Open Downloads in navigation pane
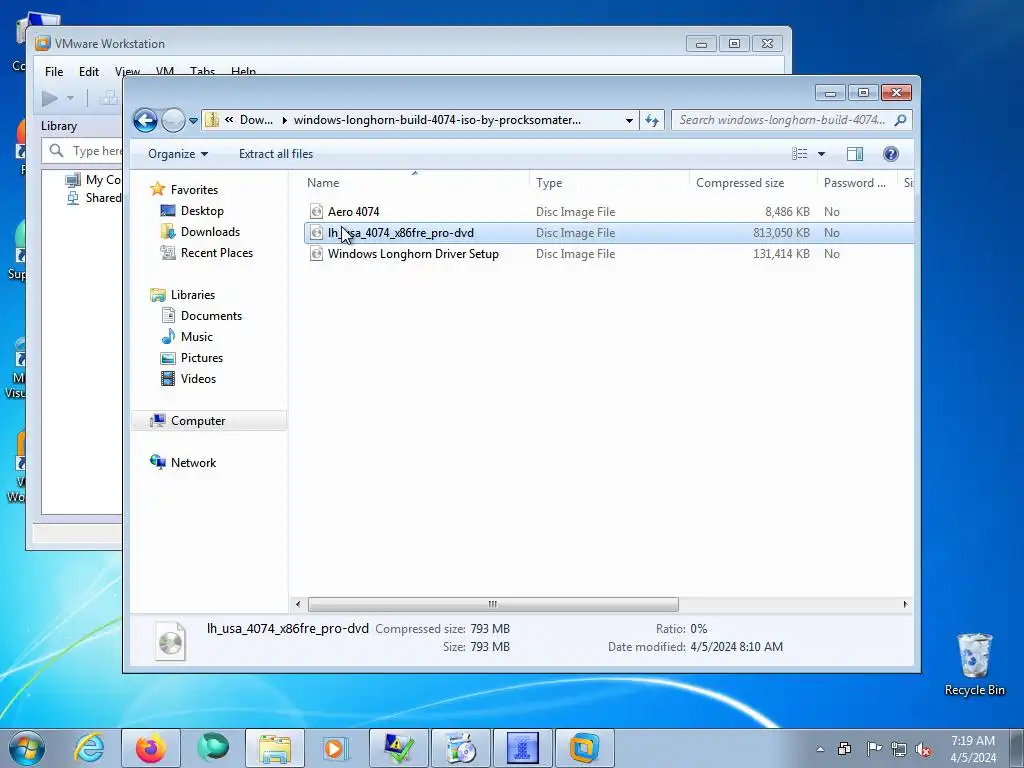1024x768 pixels. (x=210, y=232)
